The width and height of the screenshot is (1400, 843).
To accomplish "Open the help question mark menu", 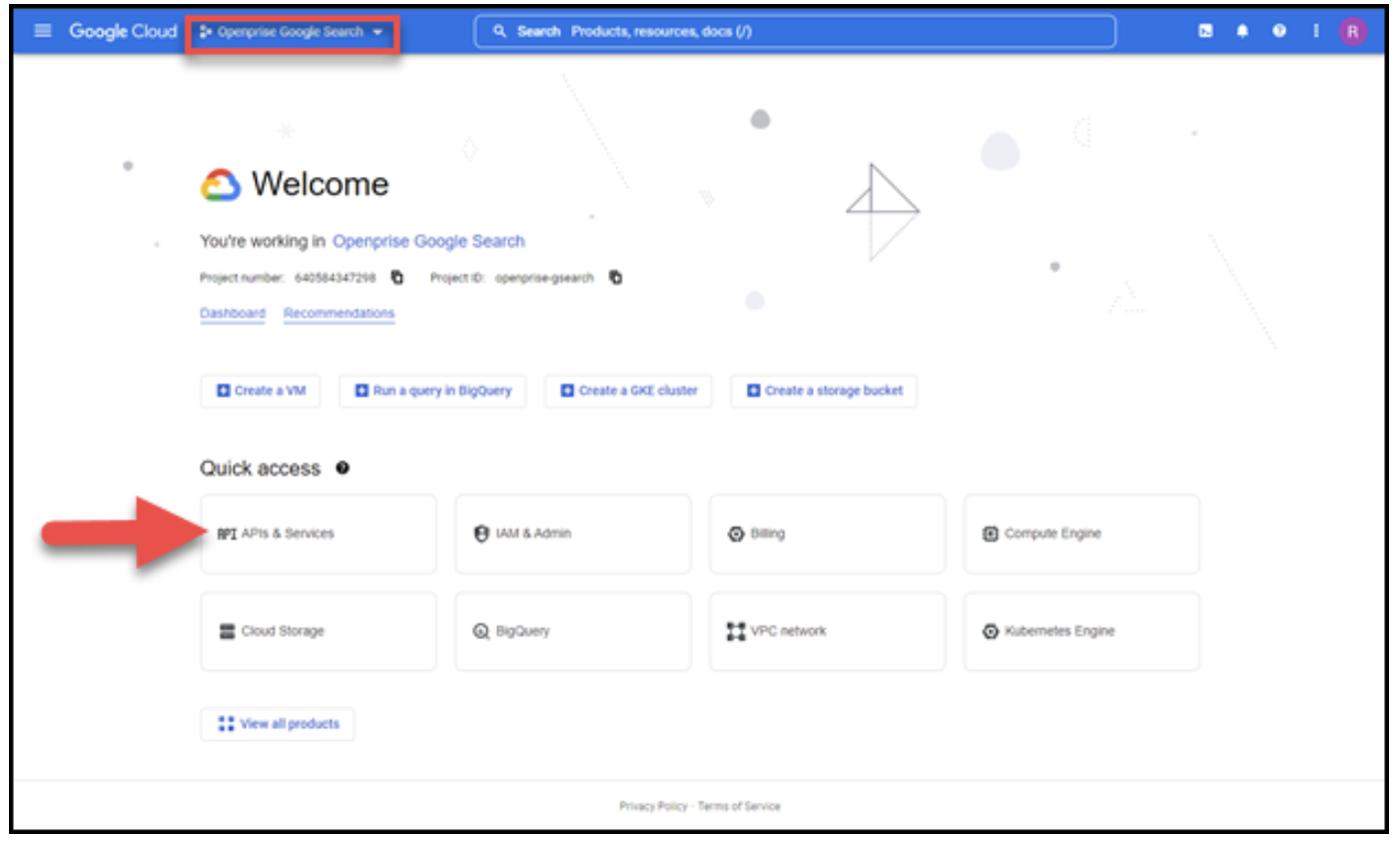I will 1279,31.
